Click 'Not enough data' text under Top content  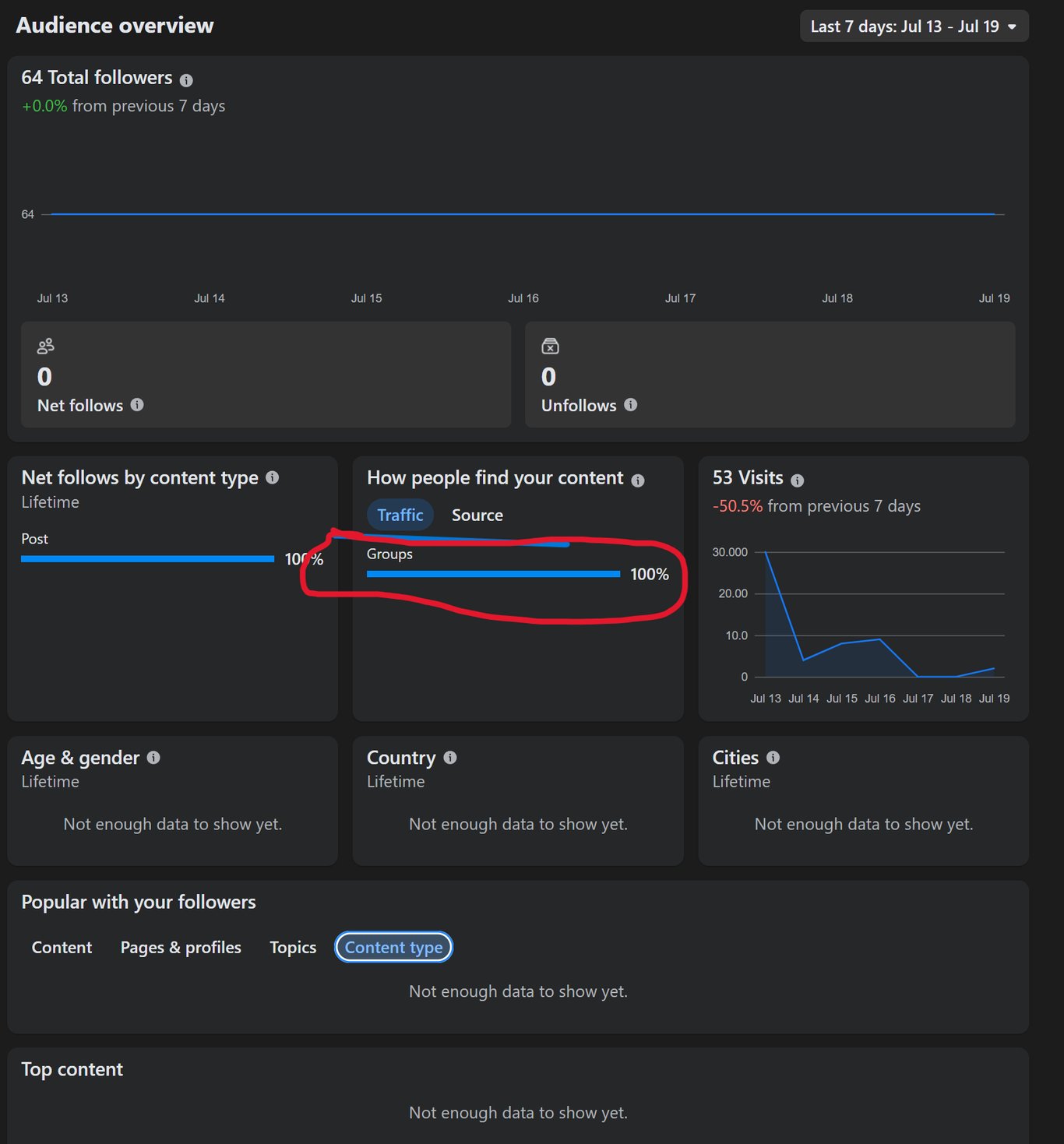pyautogui.click(x=518, y=1113)
